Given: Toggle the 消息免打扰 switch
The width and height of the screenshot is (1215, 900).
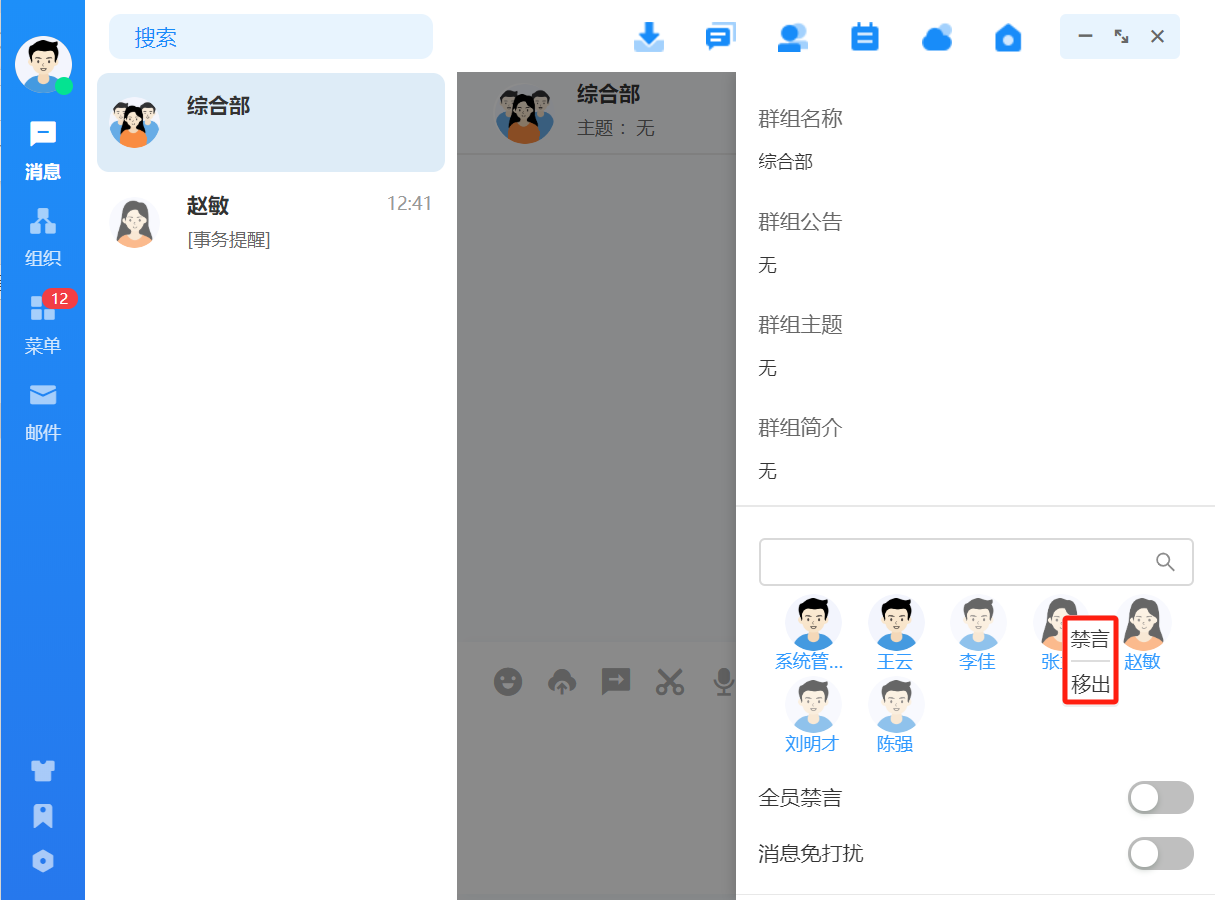Looking at the screenshot, I should pyautogui.click(x=1160, y=854).
